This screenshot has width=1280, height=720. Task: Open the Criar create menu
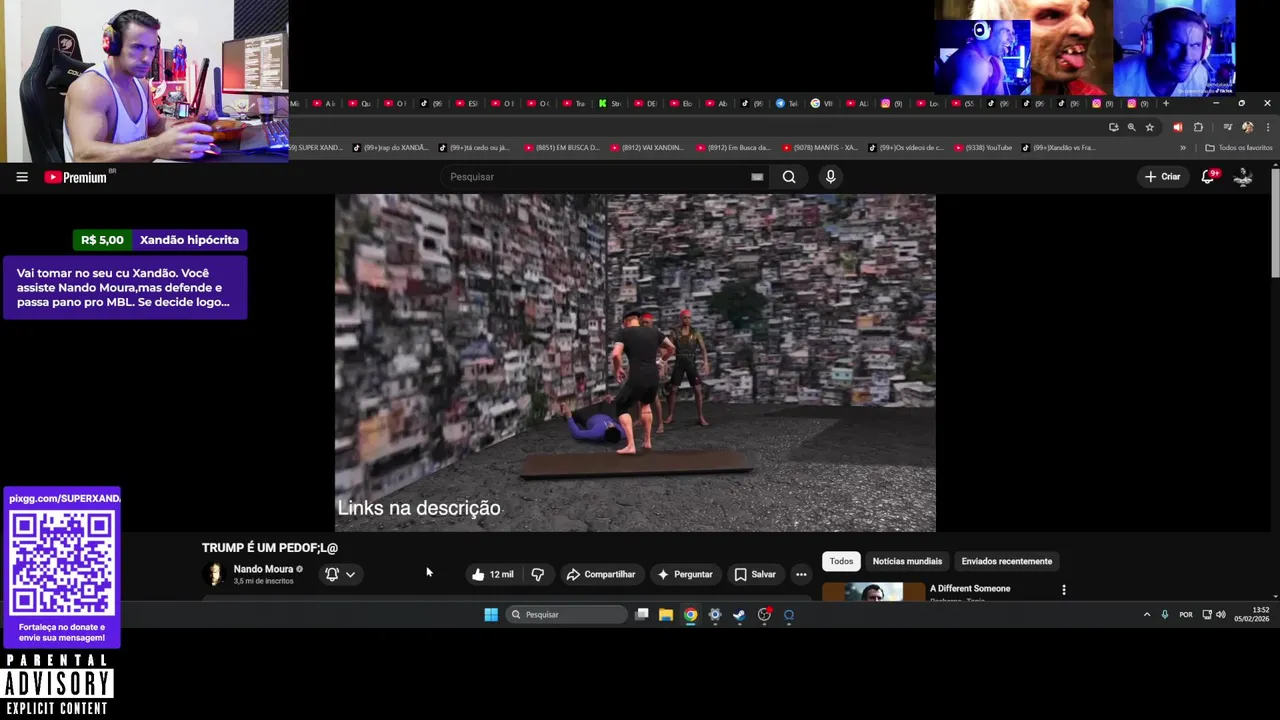[x=1163, y=177]
